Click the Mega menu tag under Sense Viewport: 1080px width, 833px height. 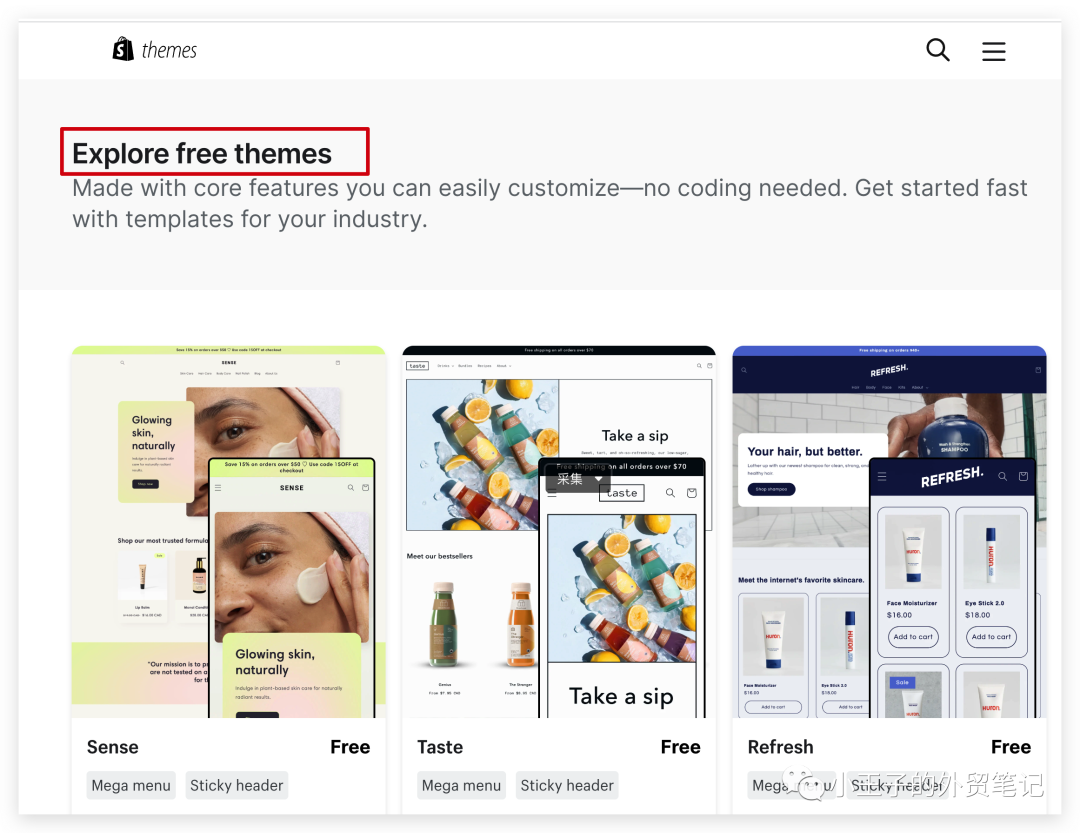[x=131, y=785]
